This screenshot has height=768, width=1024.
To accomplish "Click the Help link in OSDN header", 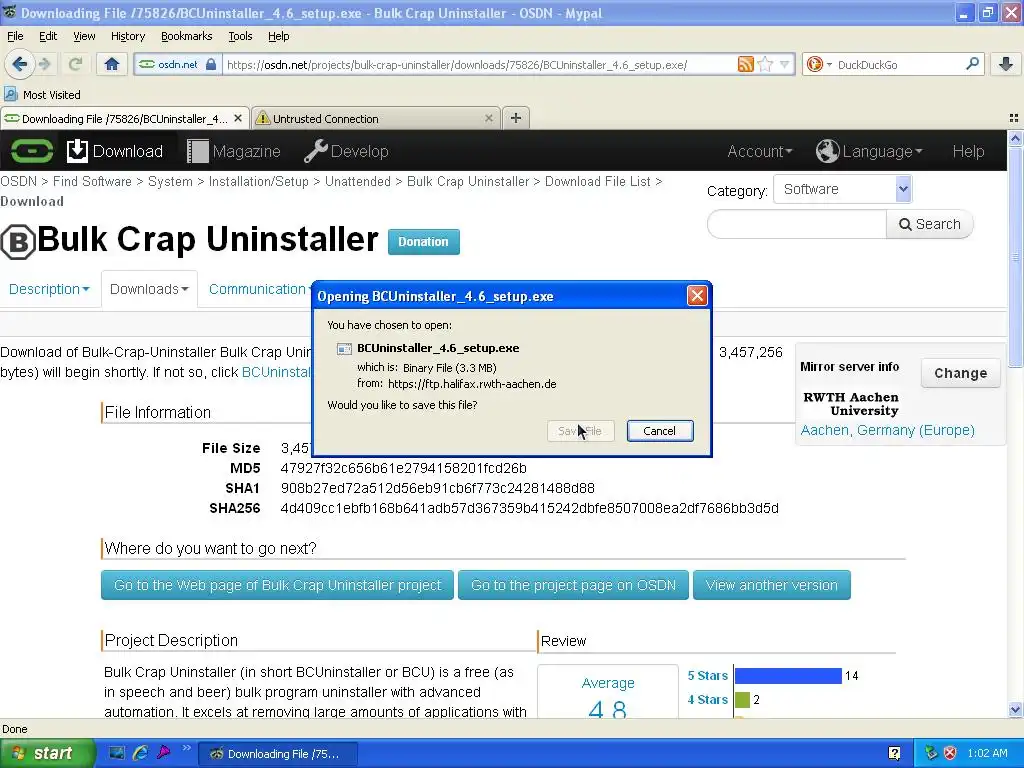I will pyautogui.click(x=968, y=151).
